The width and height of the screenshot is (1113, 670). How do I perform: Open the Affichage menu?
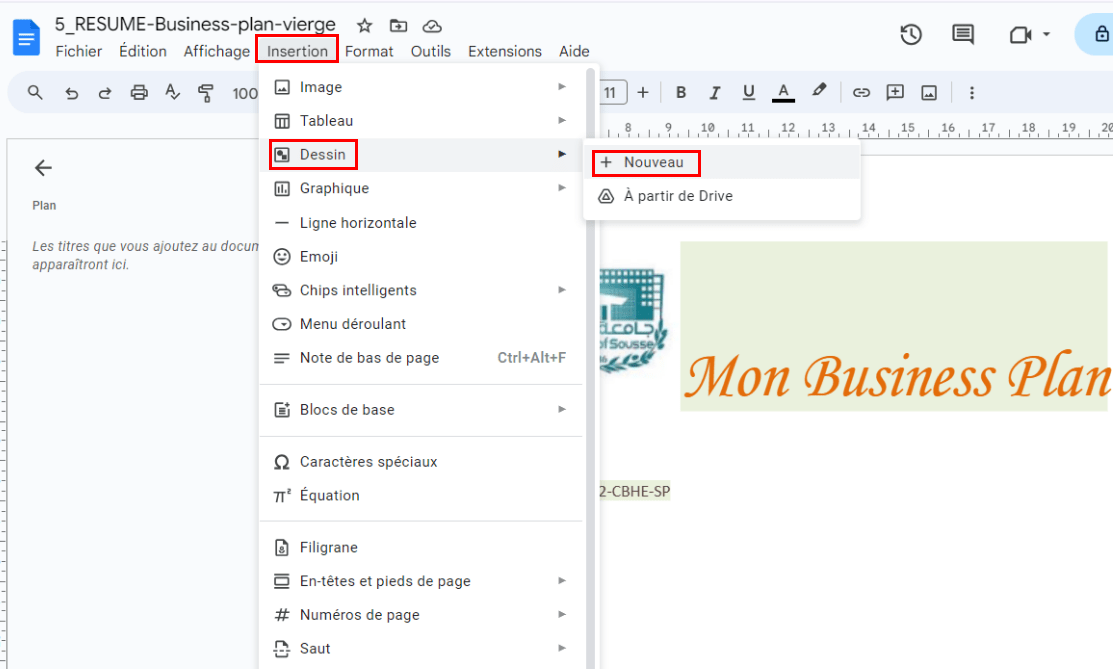coord(216,51)
